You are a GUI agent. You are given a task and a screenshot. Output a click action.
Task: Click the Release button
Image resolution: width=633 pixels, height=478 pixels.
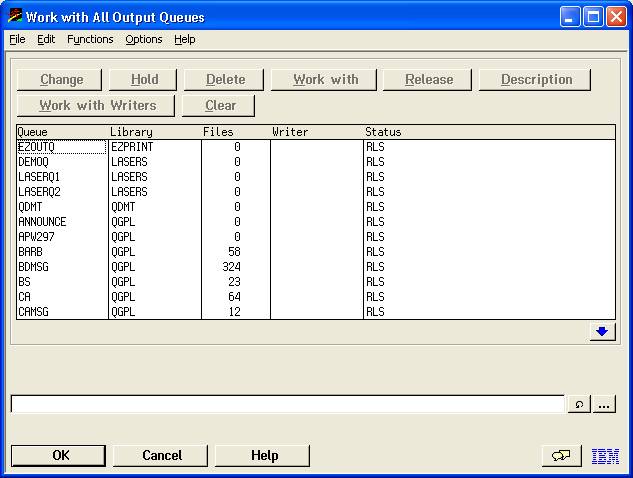(x=427, y=80)
